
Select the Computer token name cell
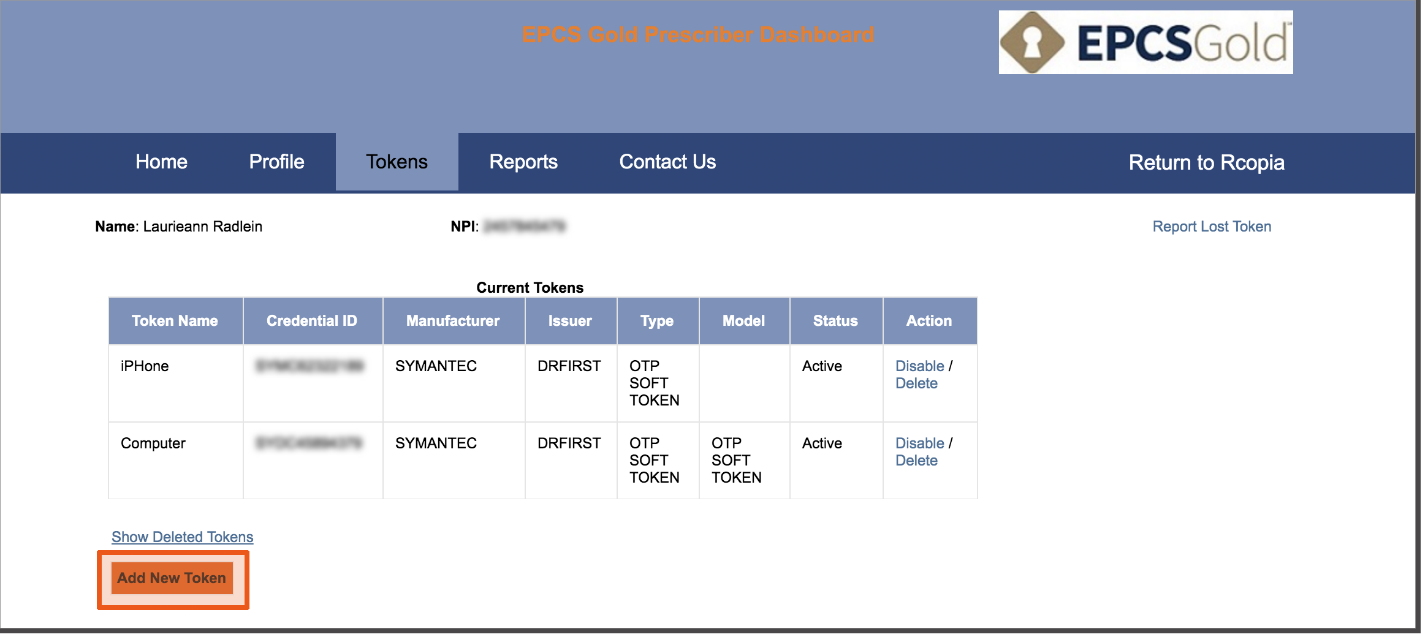tap(175, 460)
